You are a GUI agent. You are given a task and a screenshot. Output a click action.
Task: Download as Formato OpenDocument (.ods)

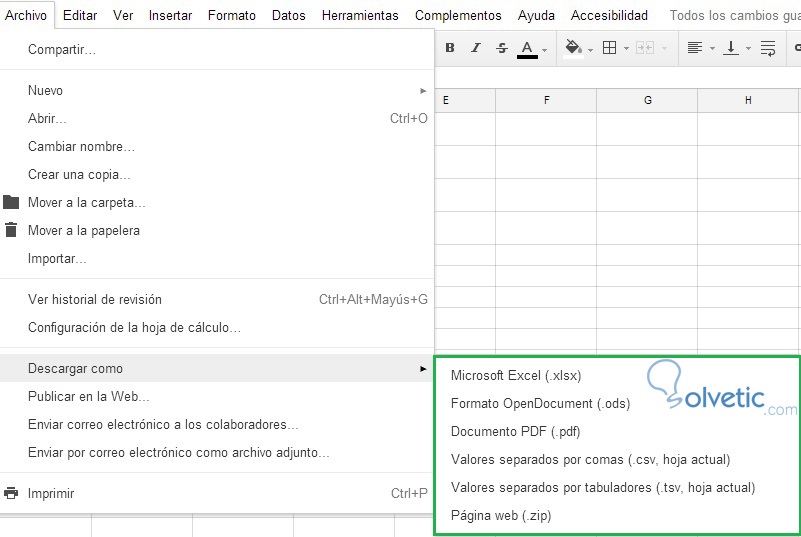pos(617,404)
